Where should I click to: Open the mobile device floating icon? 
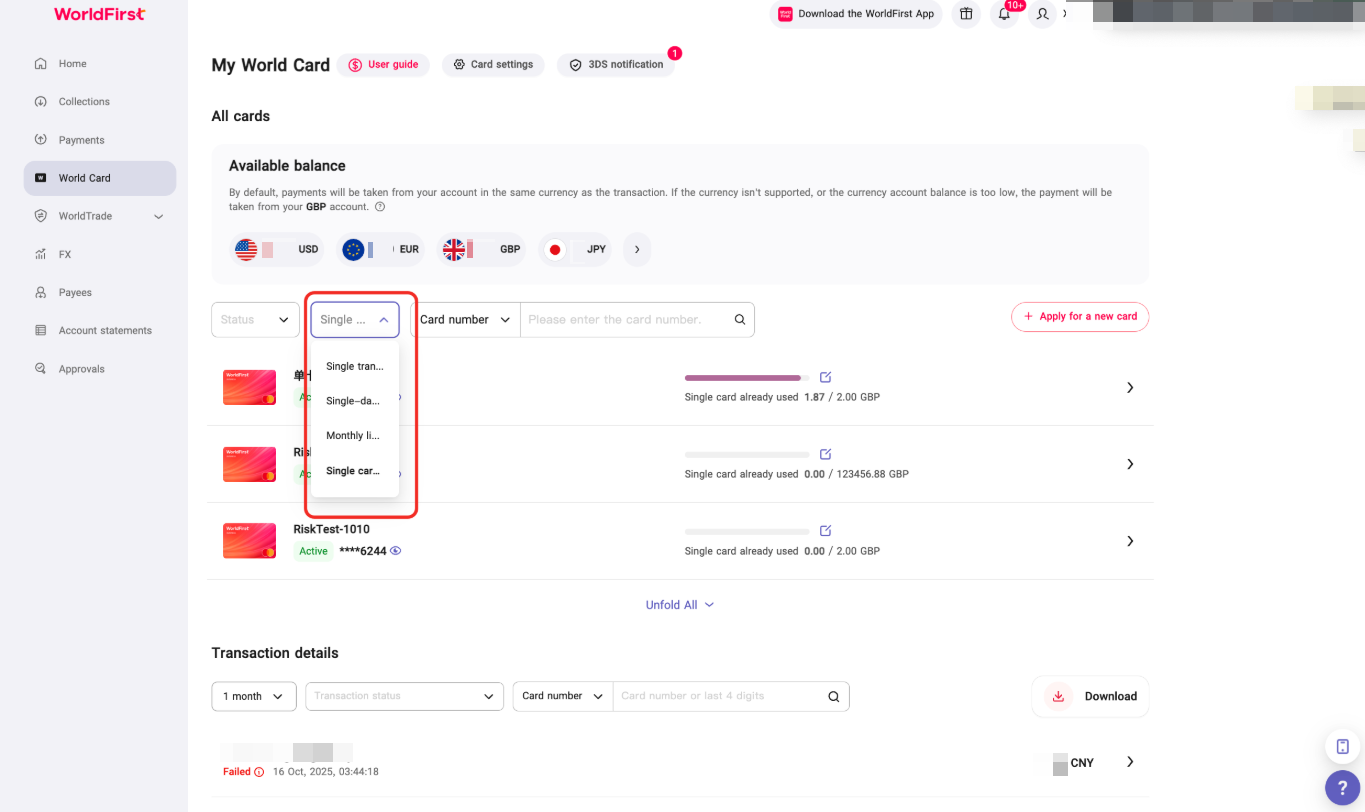[x=1342, y=746]
